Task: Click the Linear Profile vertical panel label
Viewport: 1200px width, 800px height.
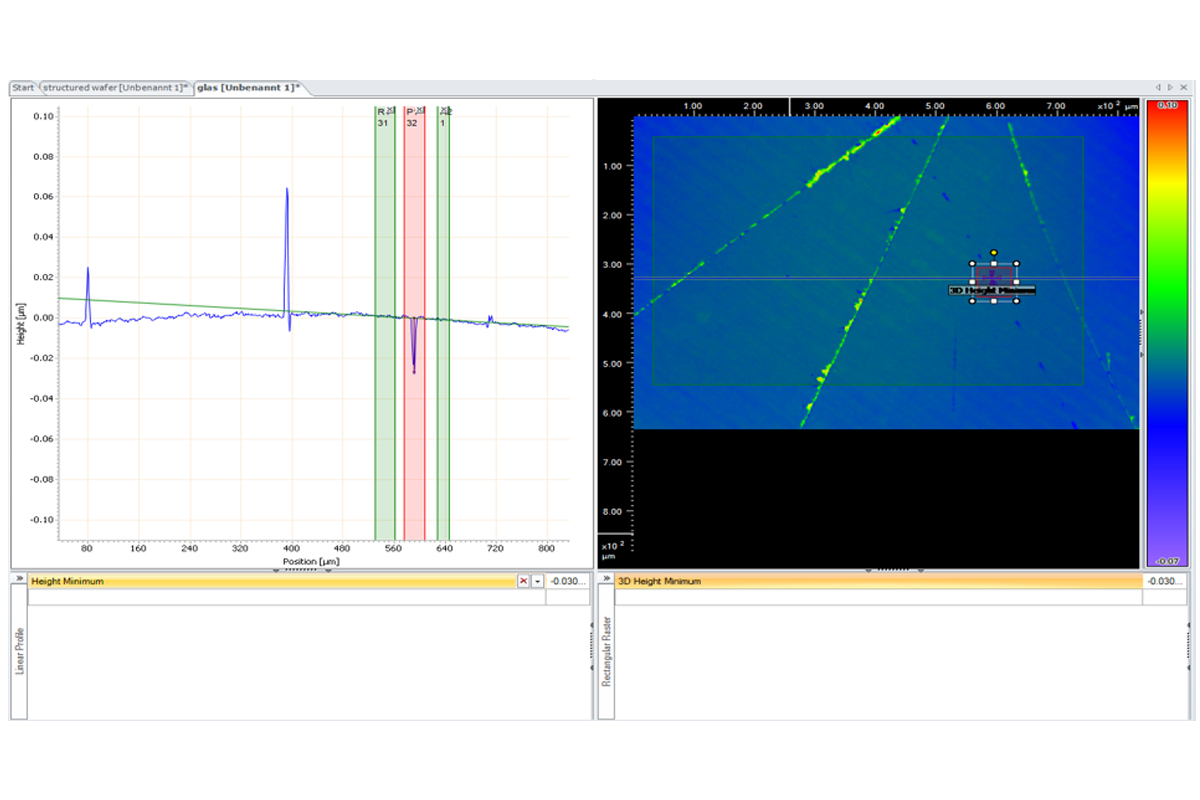Action: click(x=19, y=650)
